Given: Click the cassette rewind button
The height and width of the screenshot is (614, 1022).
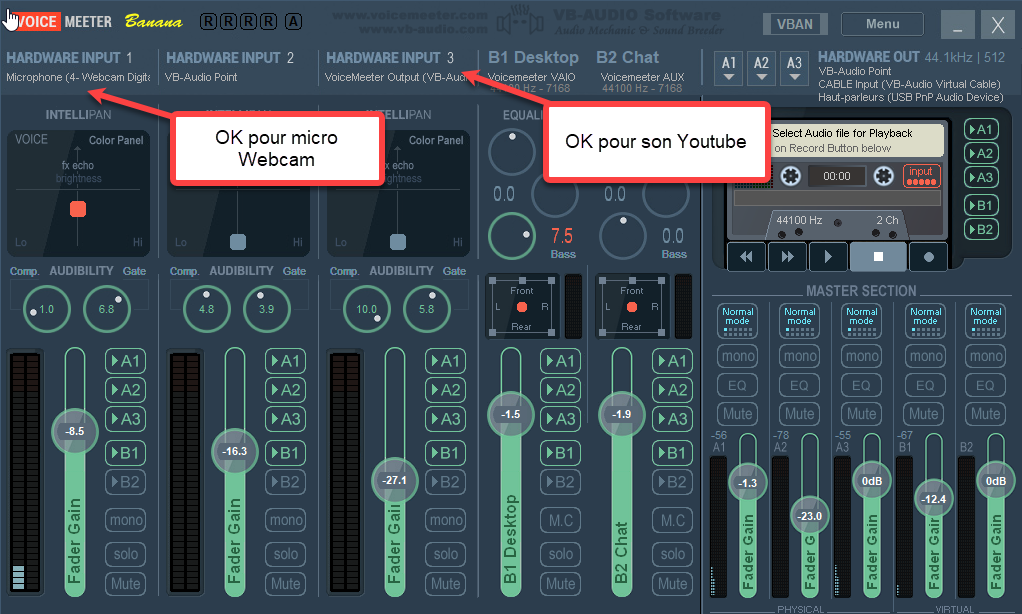Looking at the screenshot, I should (746, 256).
